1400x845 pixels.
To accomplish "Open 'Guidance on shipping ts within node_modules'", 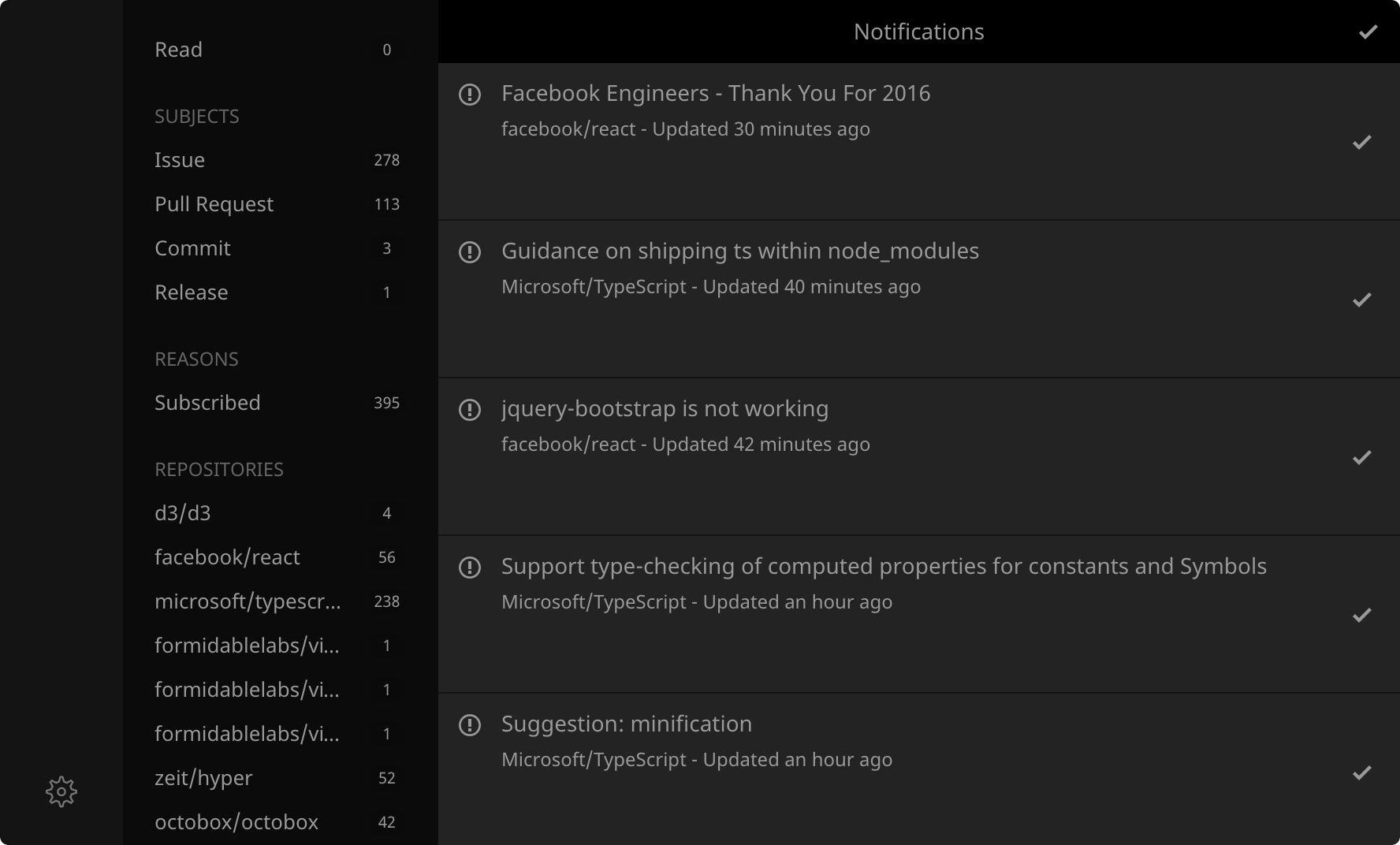I will [740, 251].
